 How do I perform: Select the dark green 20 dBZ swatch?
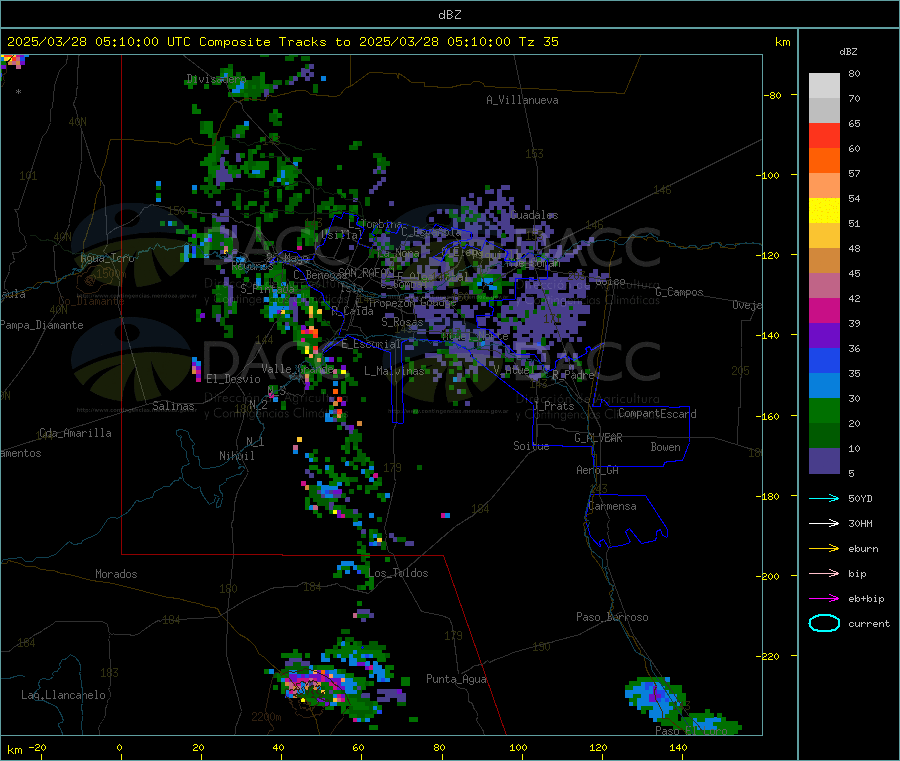pyautogui.click(x=824, y=435)
